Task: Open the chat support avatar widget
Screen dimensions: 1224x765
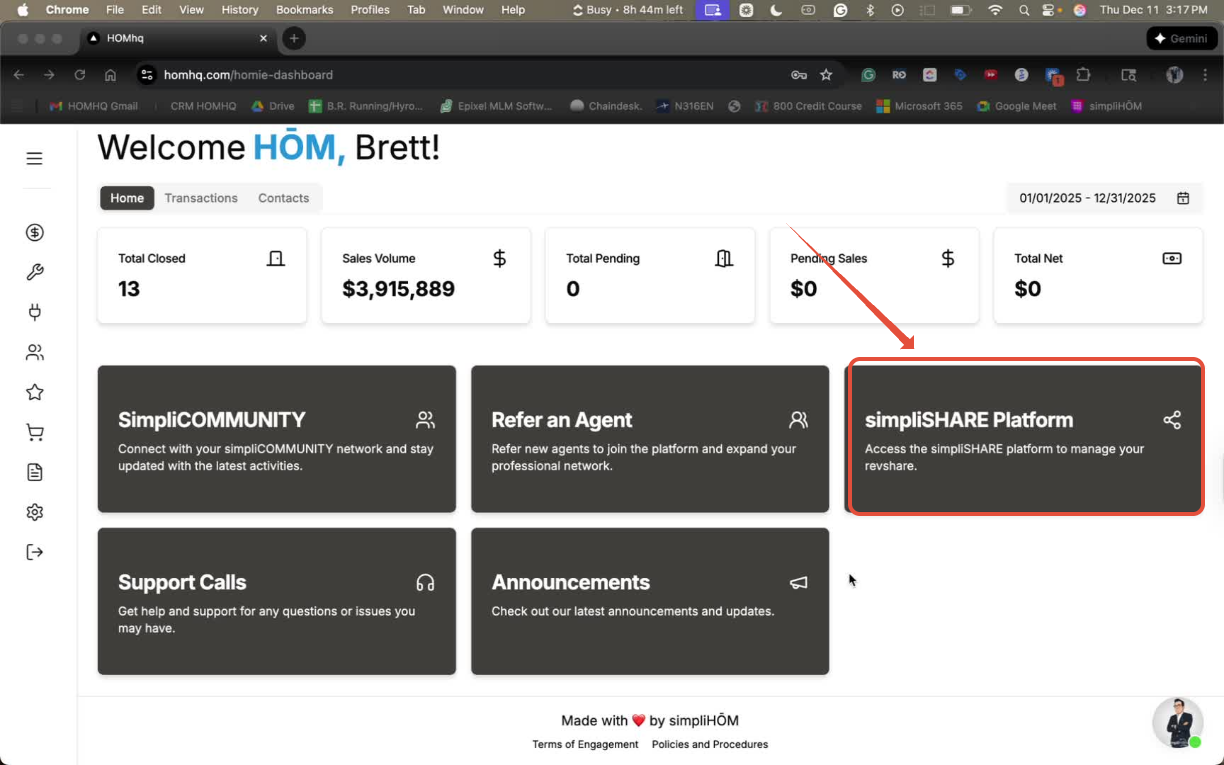Action: (1178, 722)
